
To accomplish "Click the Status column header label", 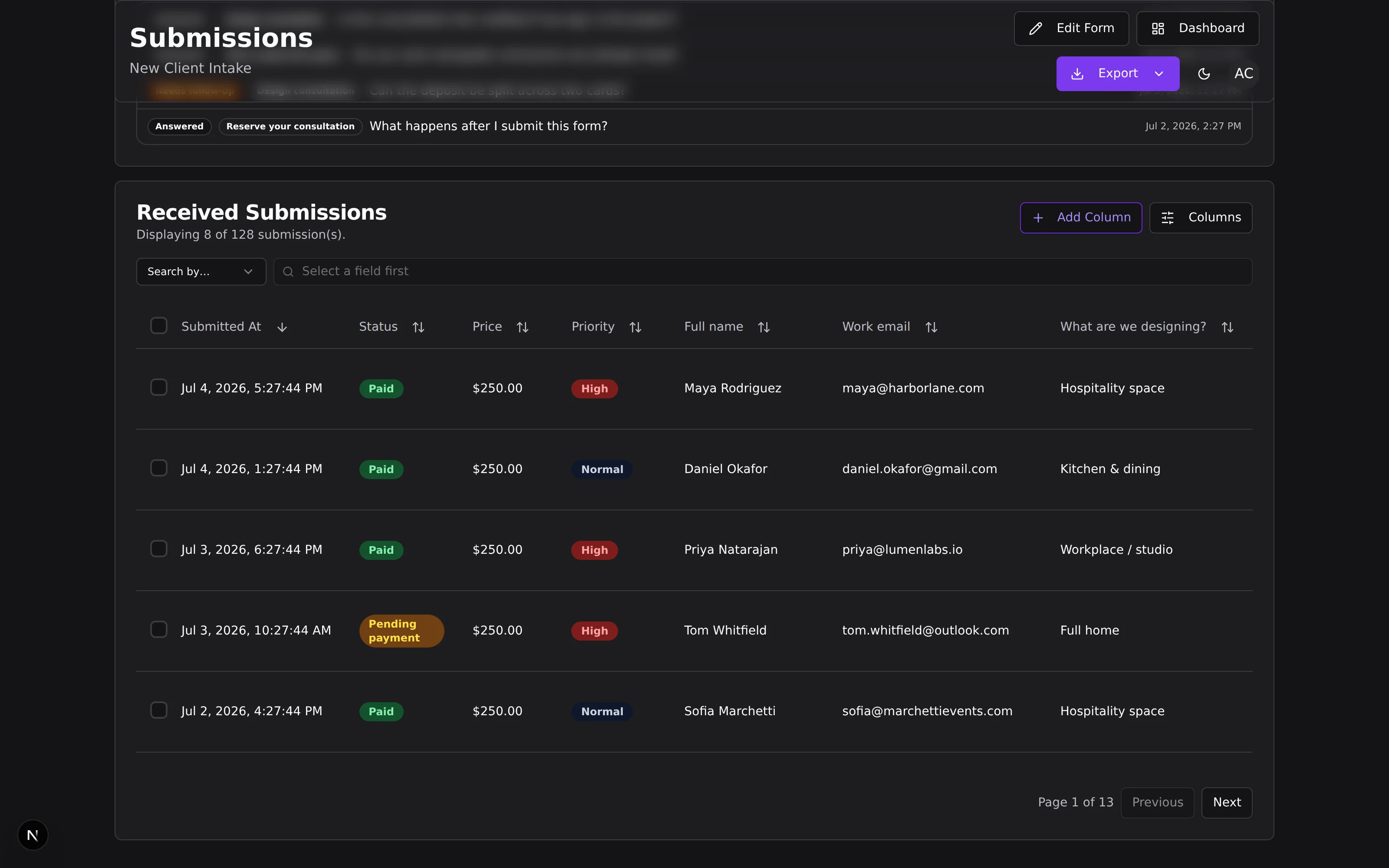I will 378,327.
